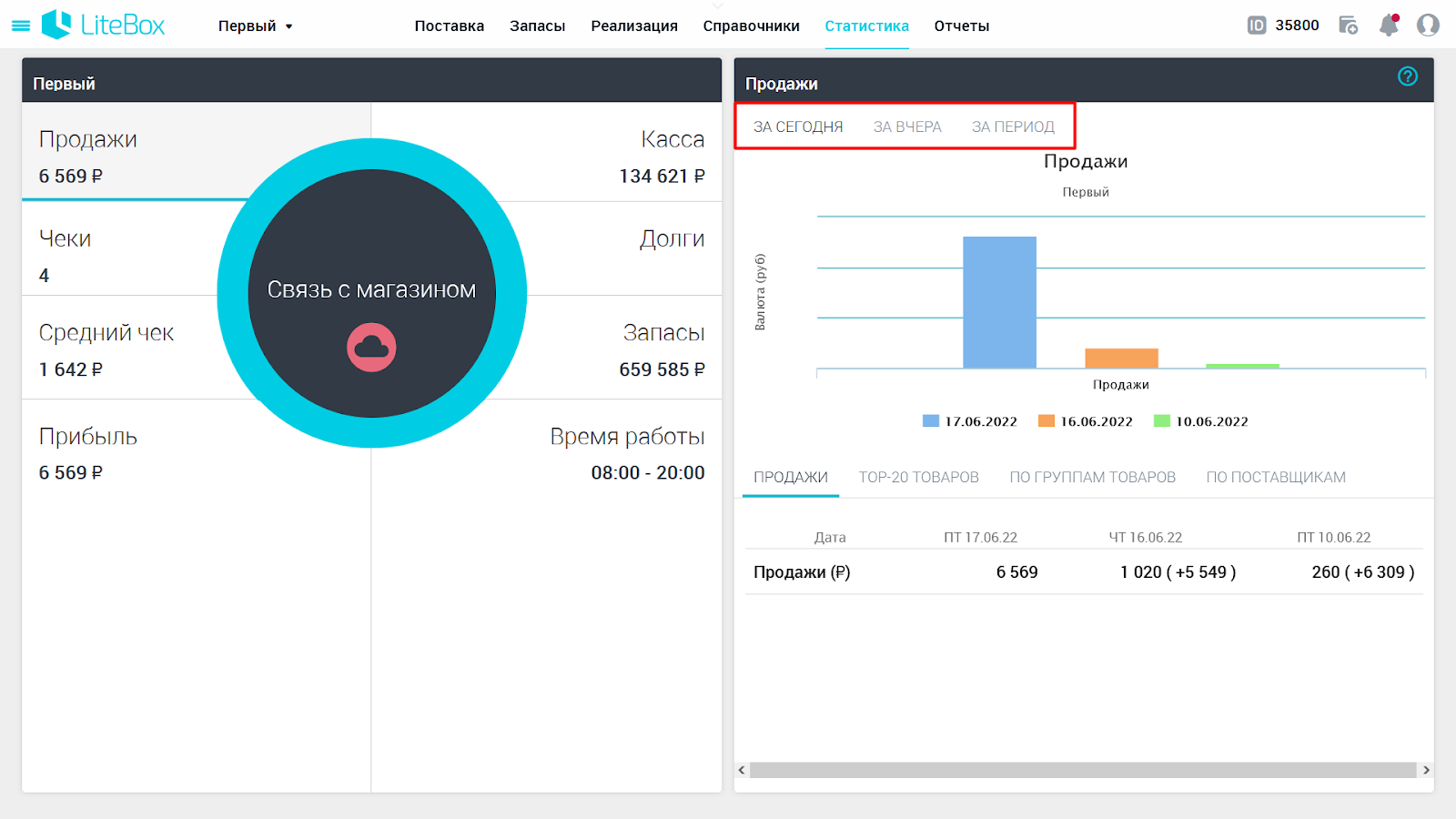Select the ЗА ВЧЕРА period
This screenshot has height=819, width=1456.
[907, 126]
